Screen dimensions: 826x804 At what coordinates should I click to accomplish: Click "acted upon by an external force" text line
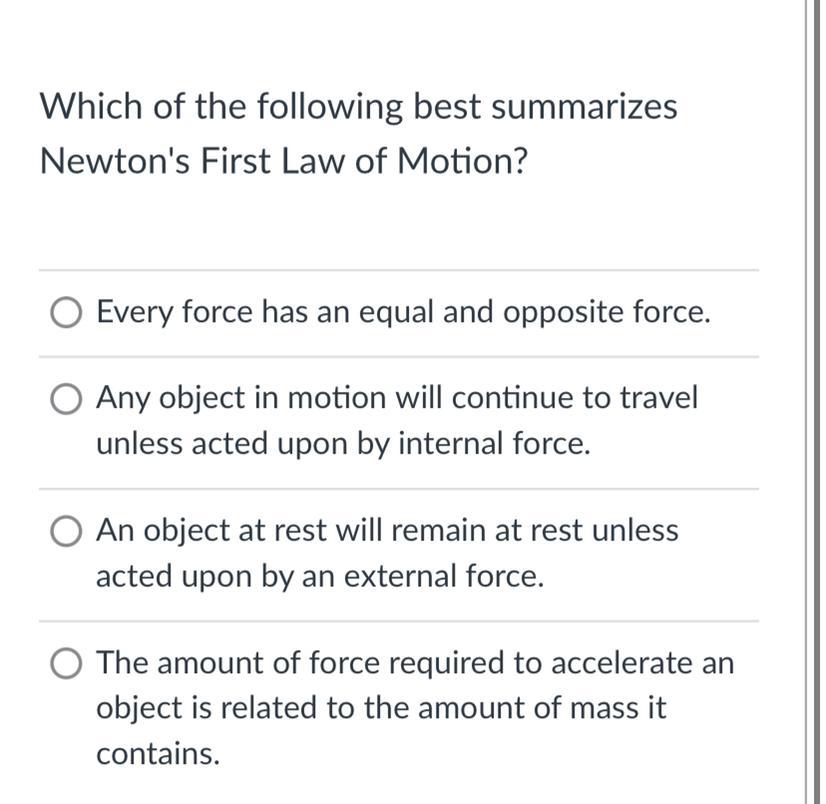[x=320, y=576]
